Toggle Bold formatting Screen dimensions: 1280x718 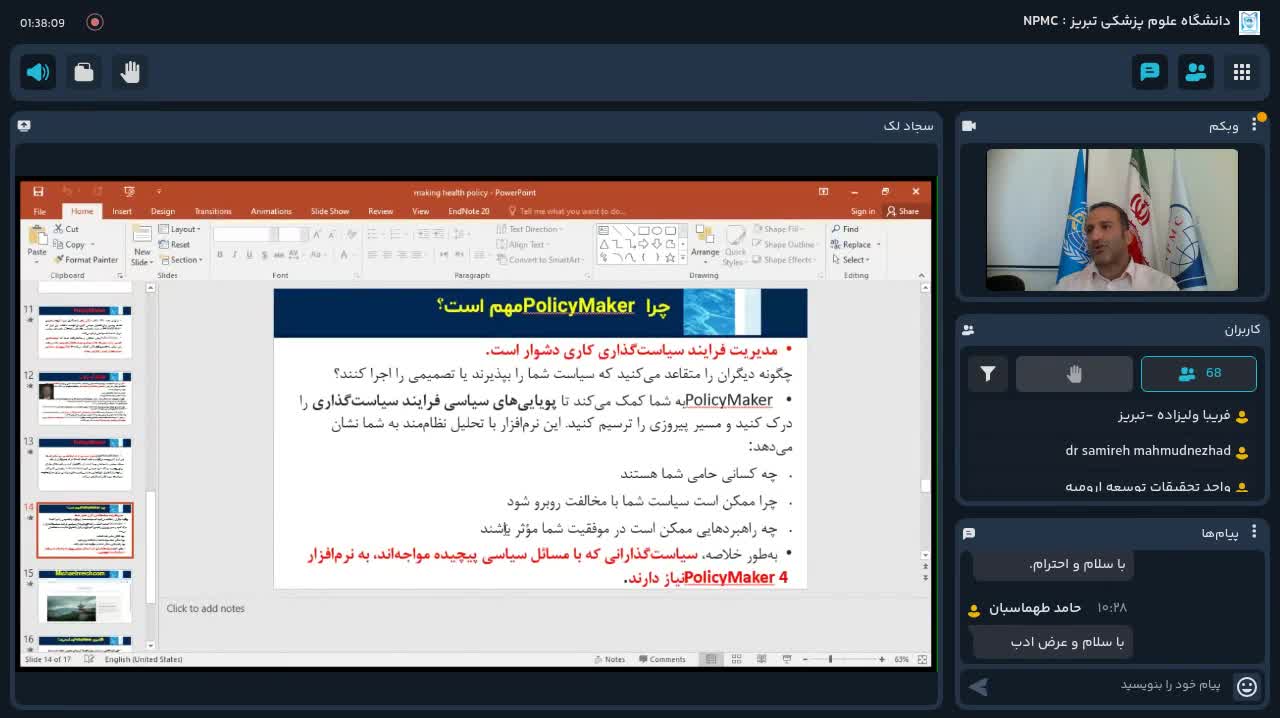220,255
